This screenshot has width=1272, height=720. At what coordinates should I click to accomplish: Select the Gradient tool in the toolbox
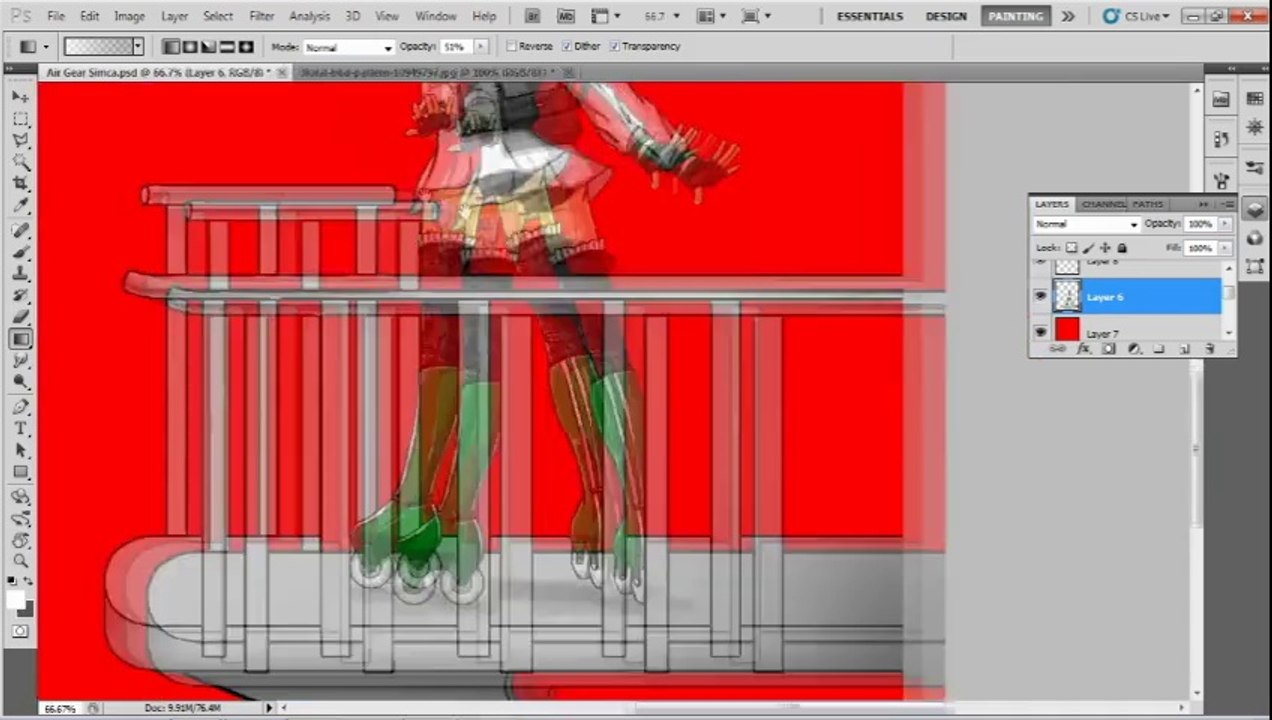coord(21,340)
